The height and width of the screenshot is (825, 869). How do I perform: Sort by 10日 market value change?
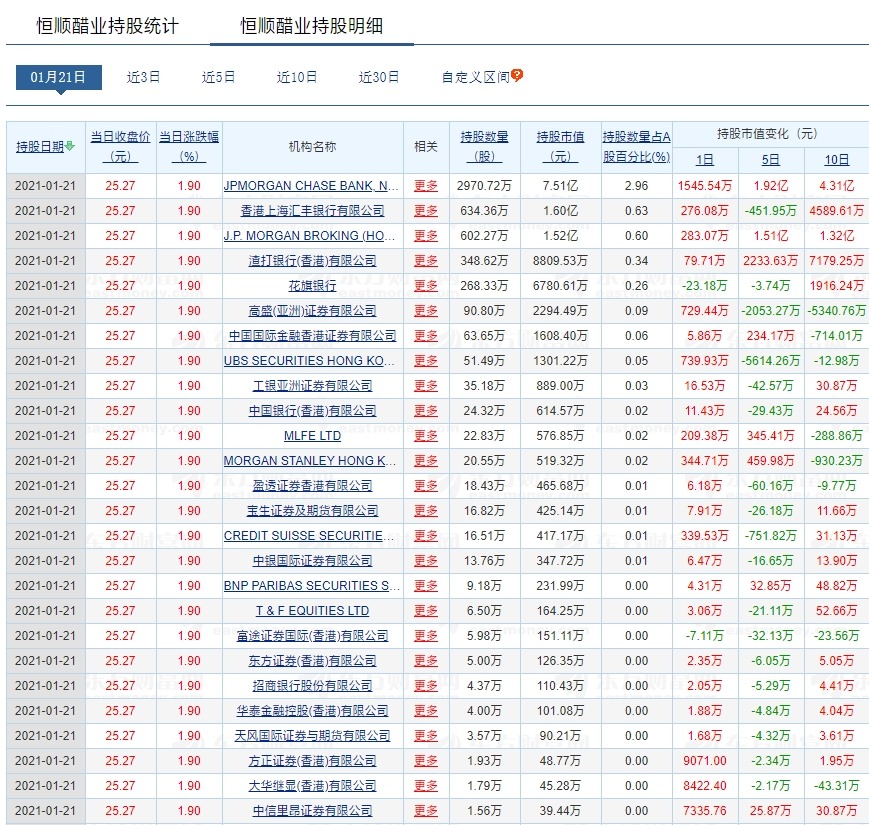836,160
